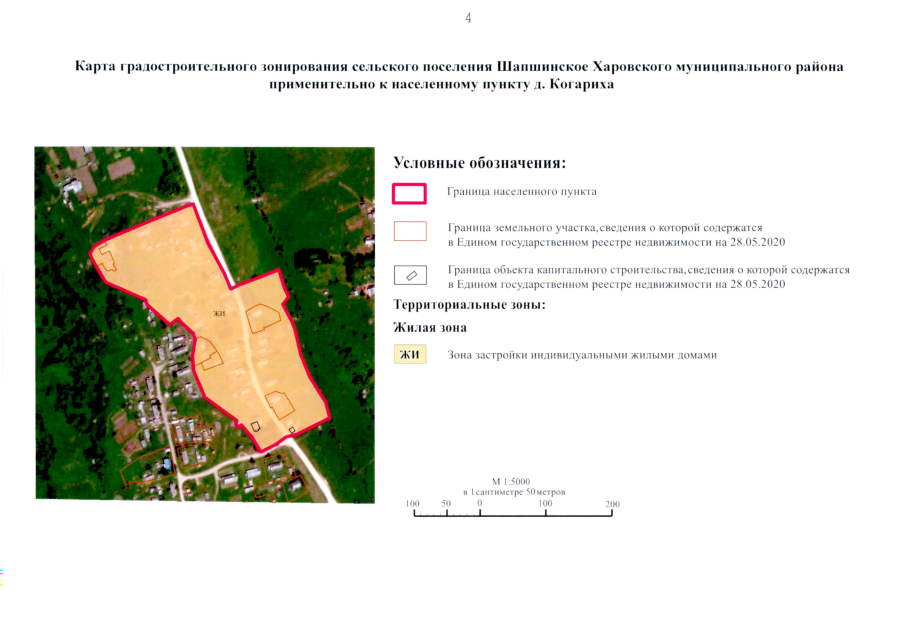Click "Зона застройки индивидуальными жилыми домами" text
This screenshot has width=905, height=640.
[x=583, y=355]
